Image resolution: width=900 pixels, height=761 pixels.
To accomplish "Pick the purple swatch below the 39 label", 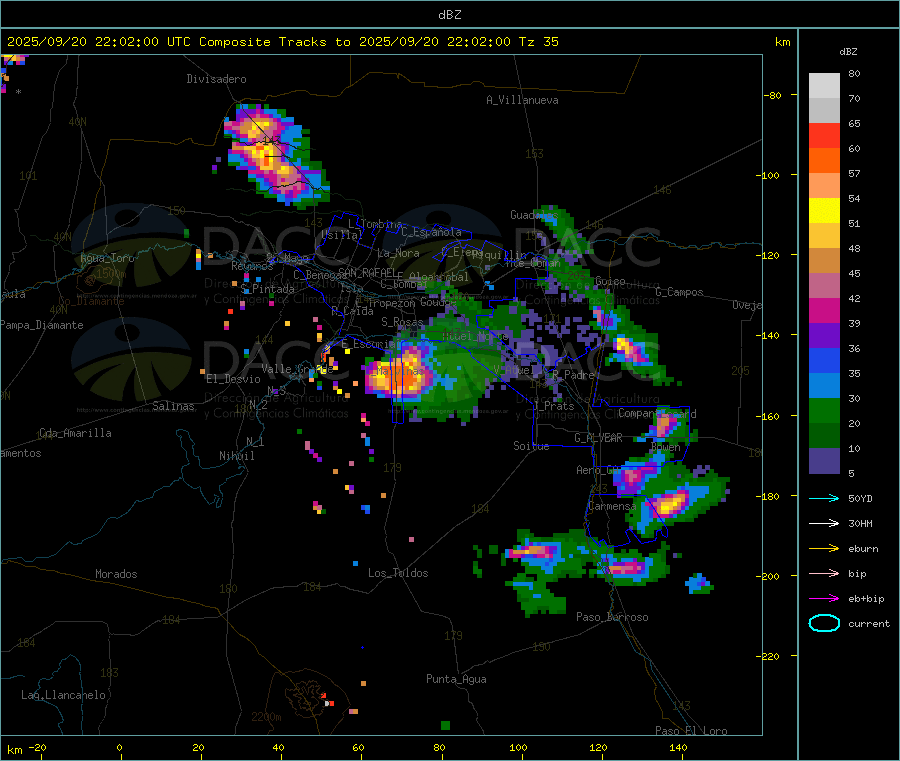I will tap(824, 336).
